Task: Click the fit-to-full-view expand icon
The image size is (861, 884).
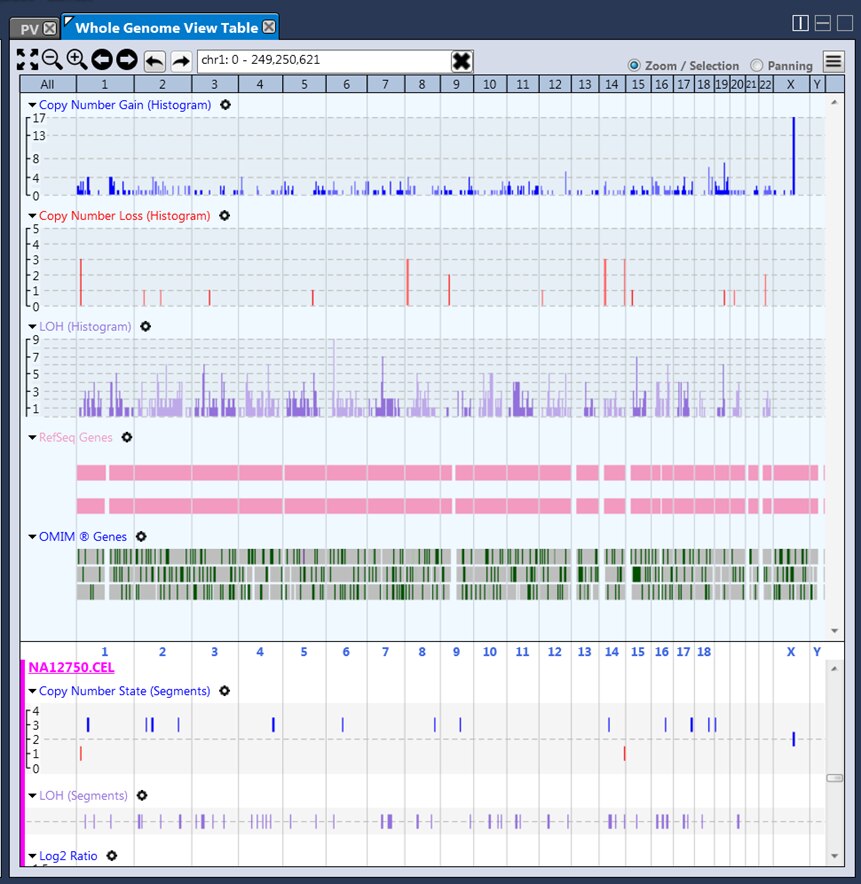Action: coord(28,61)
